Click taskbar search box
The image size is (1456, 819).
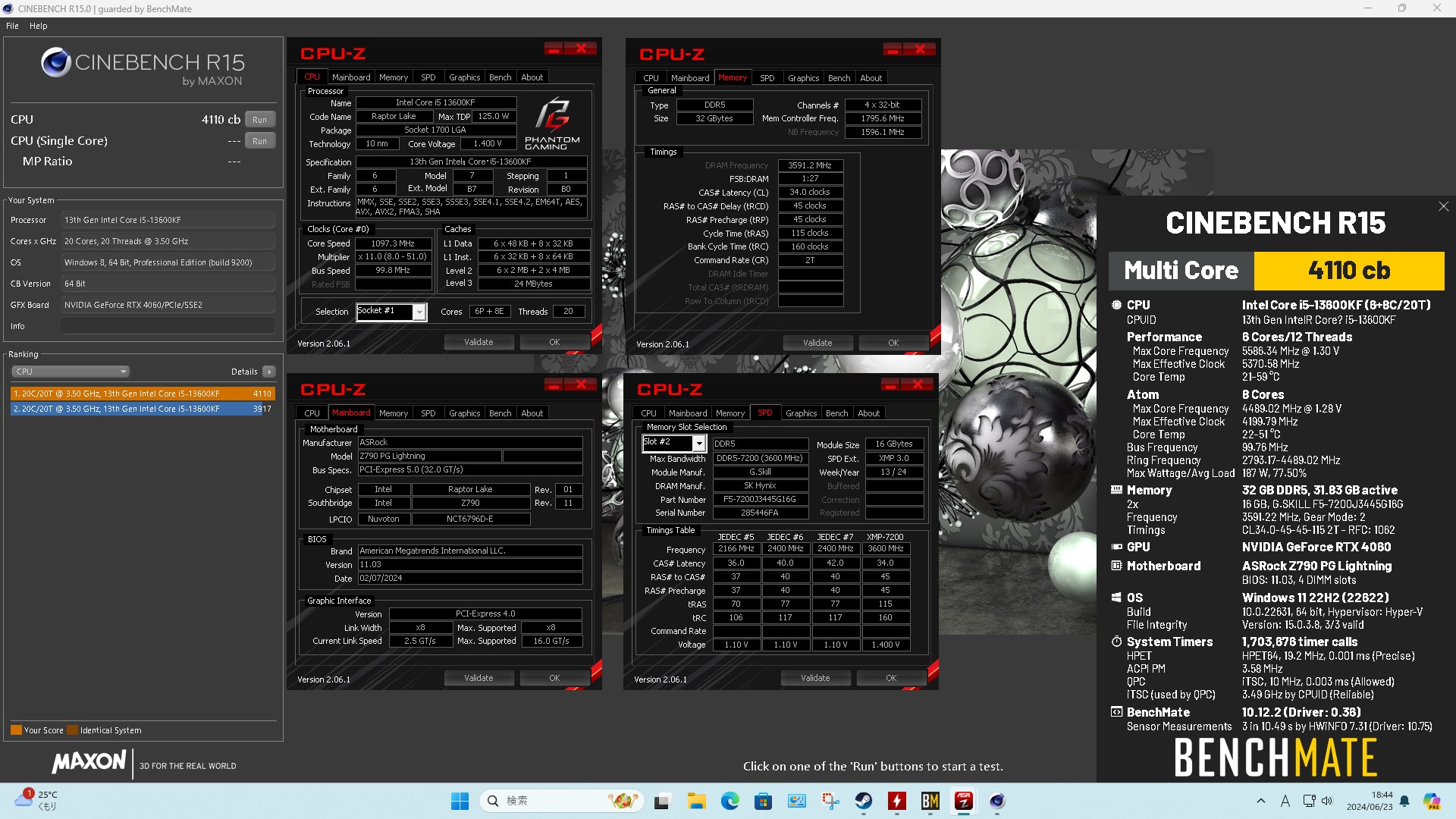[x=562, y=801]
